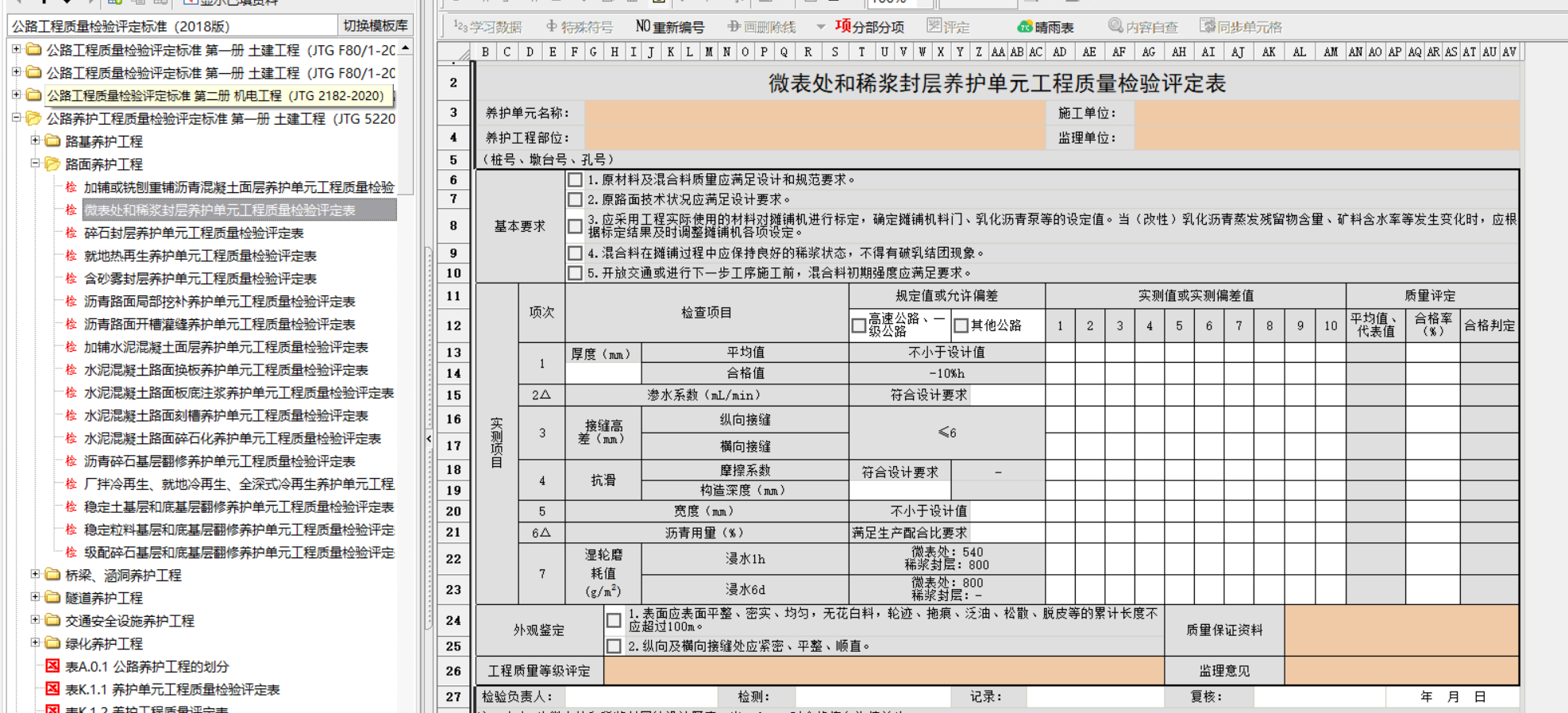Check basic requirement 1 原材料 checkbox

point(576,180)
